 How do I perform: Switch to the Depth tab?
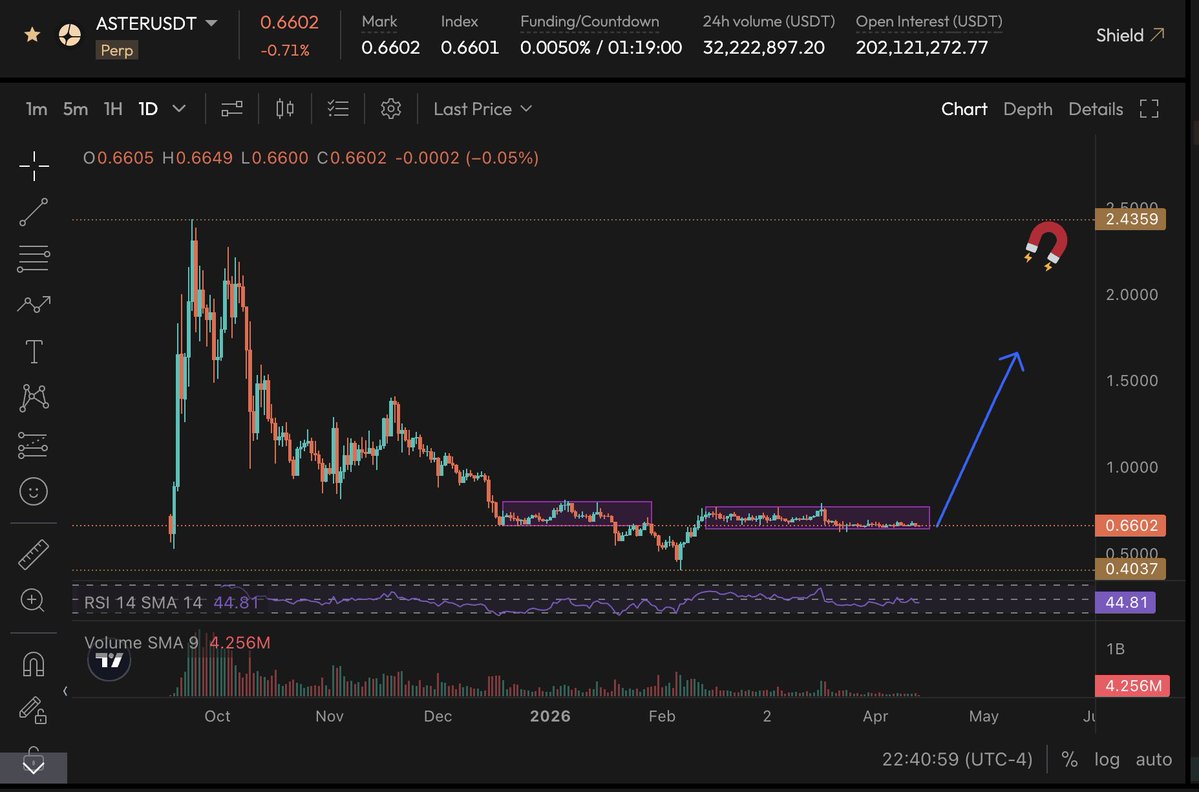1027,109
